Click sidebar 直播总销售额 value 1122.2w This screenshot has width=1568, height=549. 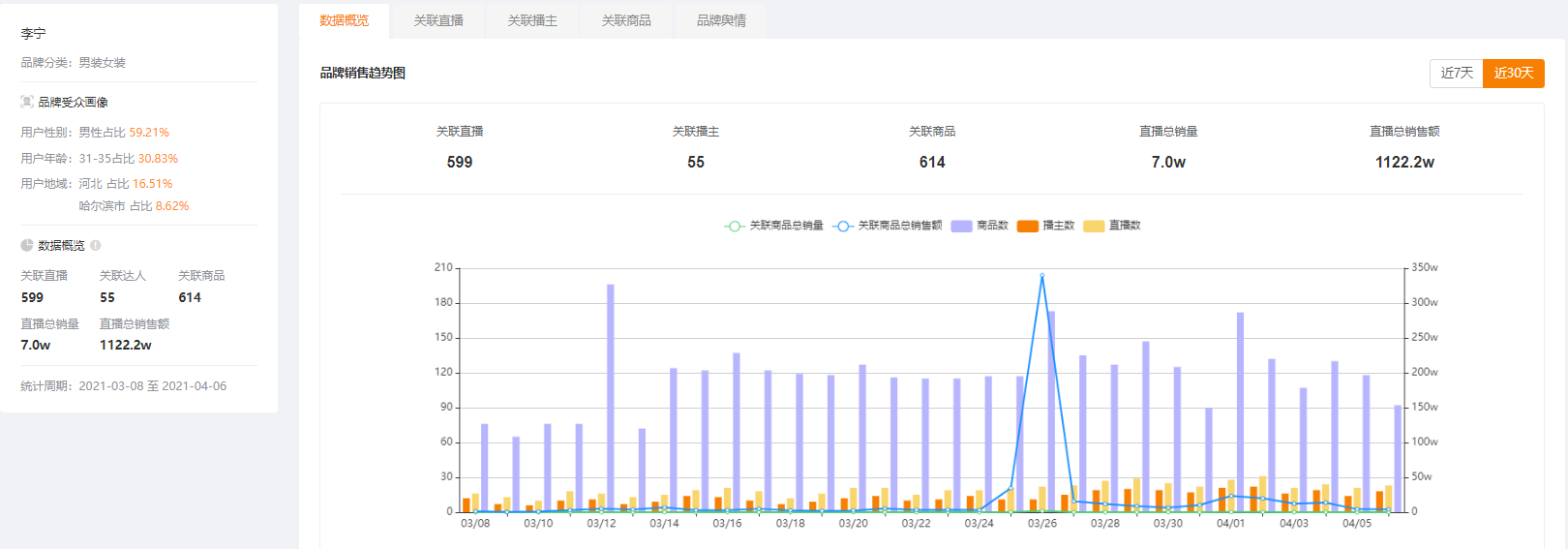tap(126, 346)
